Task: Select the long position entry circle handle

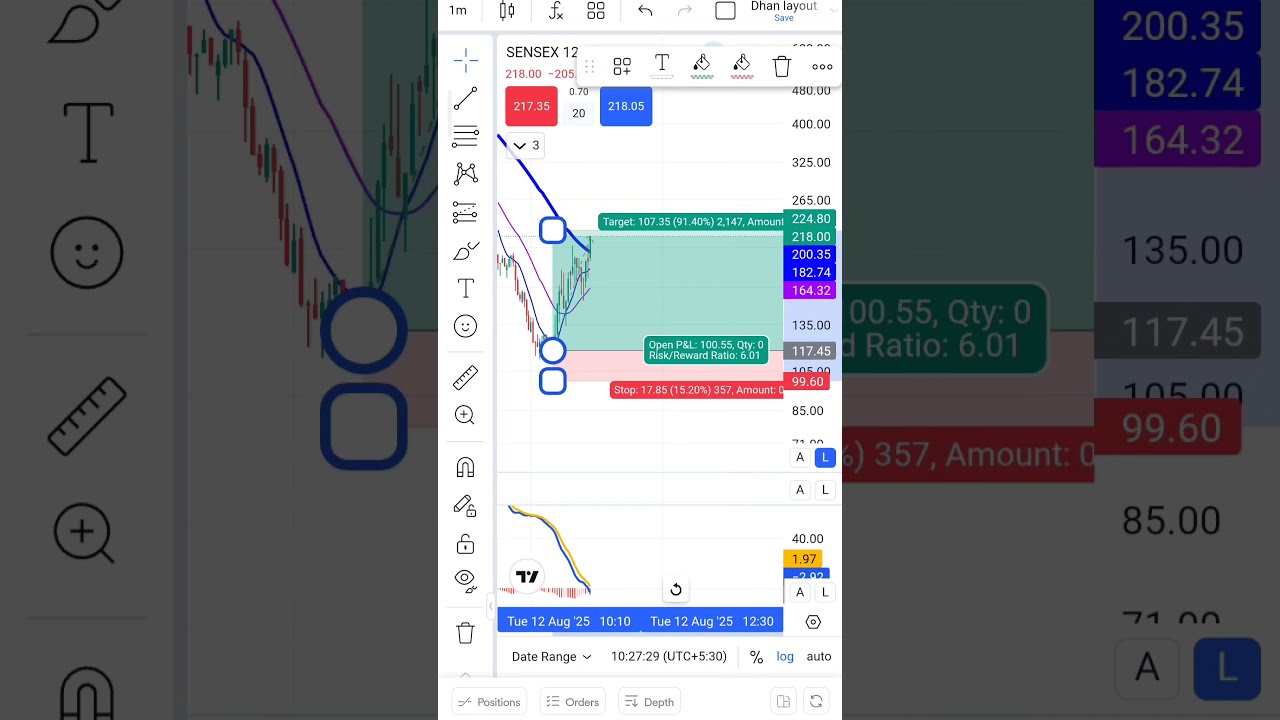Action: tap(553, 351)
